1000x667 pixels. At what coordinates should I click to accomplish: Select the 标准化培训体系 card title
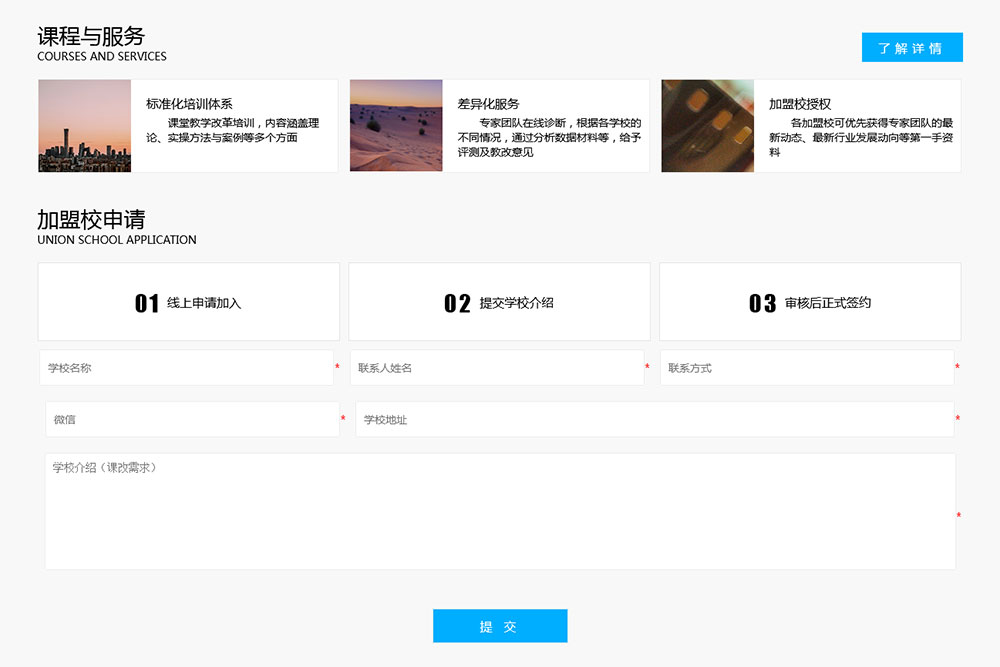point(189,104)
